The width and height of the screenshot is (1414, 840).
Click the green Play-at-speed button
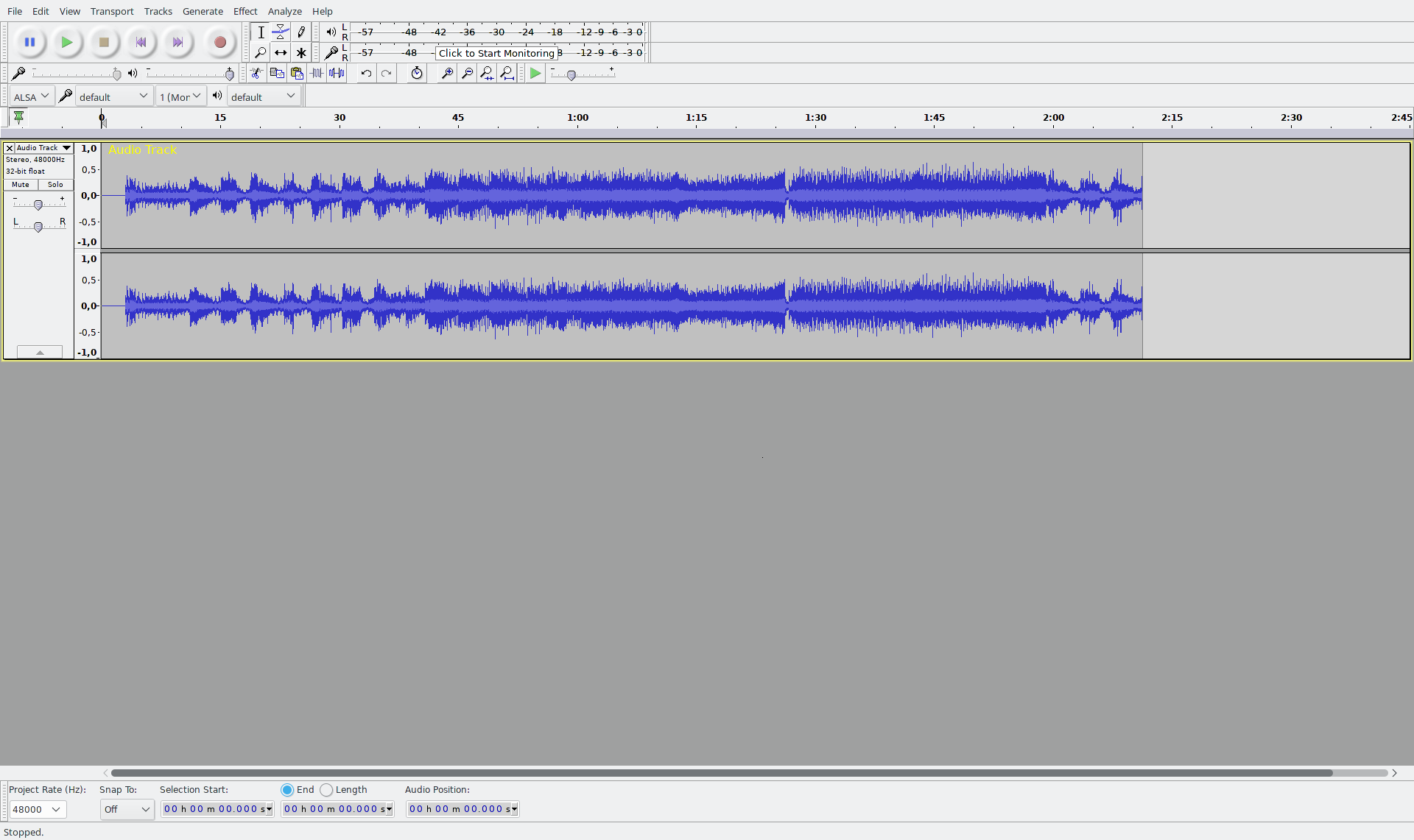(535, 73)
